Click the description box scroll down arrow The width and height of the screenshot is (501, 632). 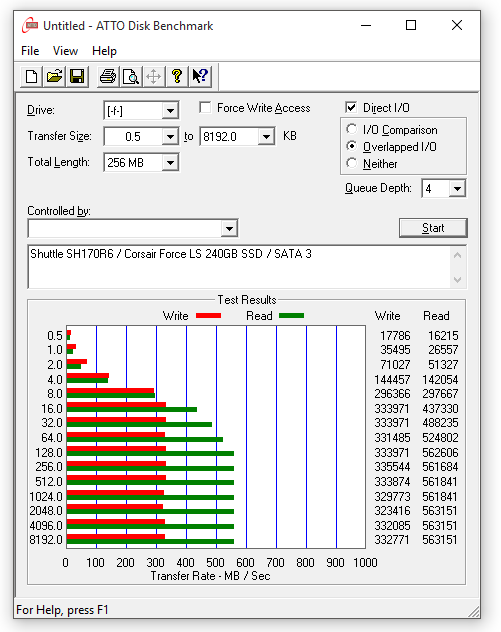coord(457,279)
